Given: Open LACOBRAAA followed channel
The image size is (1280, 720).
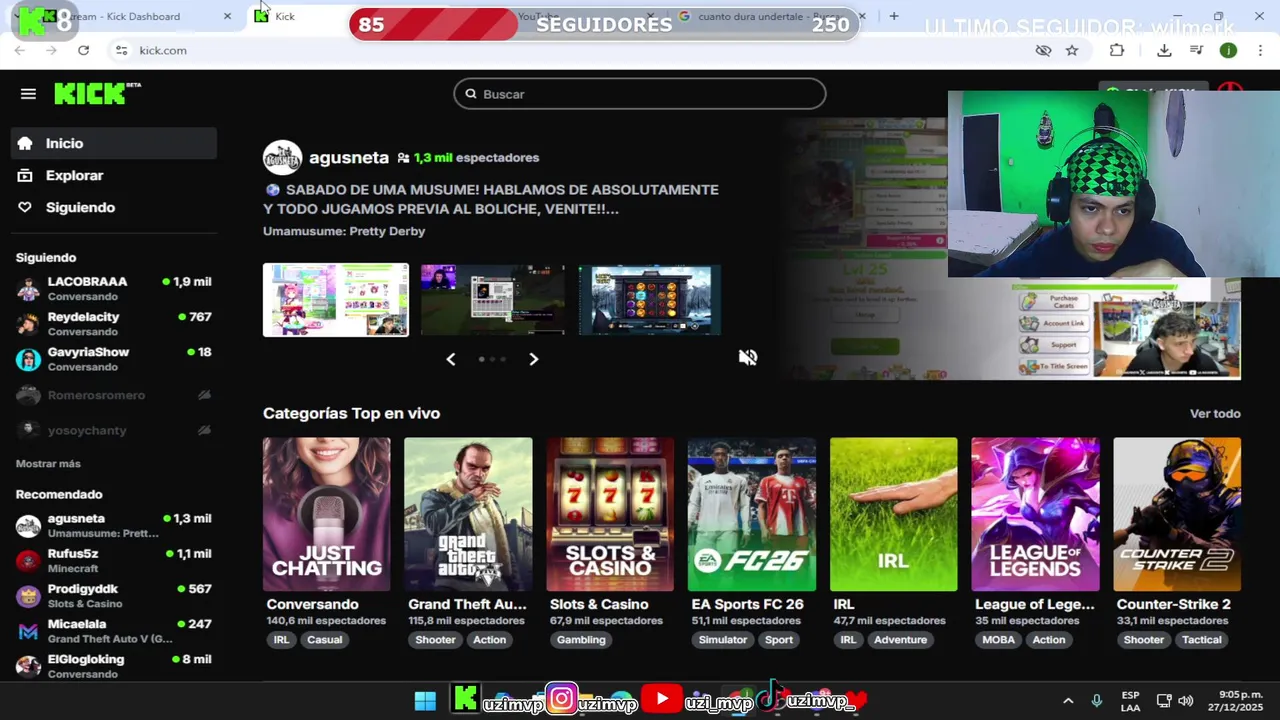Looking at the screenshot, I should coord(114,288).
